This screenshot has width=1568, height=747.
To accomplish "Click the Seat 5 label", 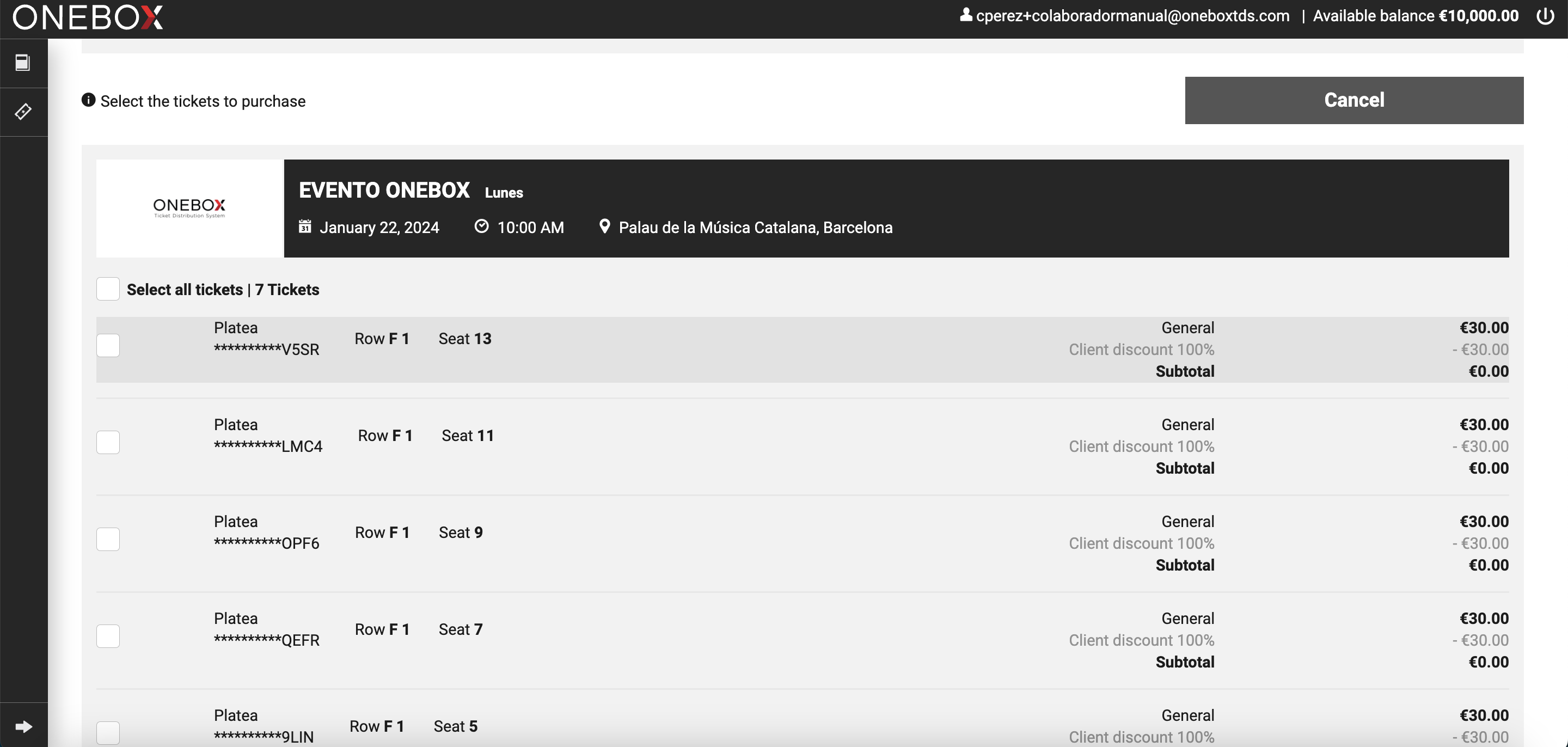I will 455,726.
